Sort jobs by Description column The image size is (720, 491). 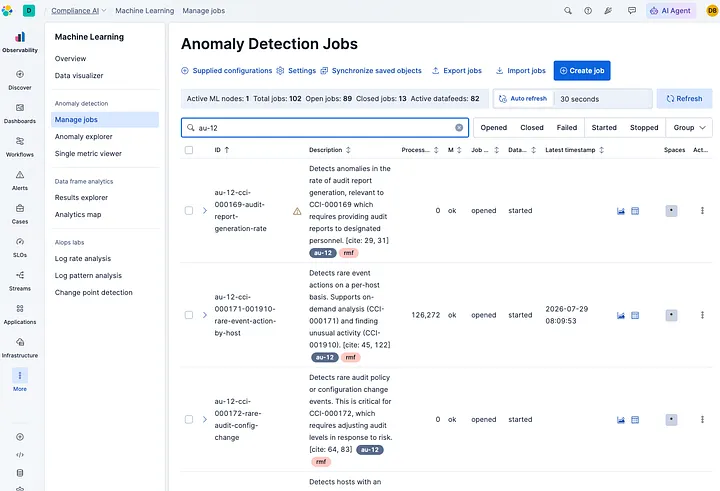coord(330,150)
